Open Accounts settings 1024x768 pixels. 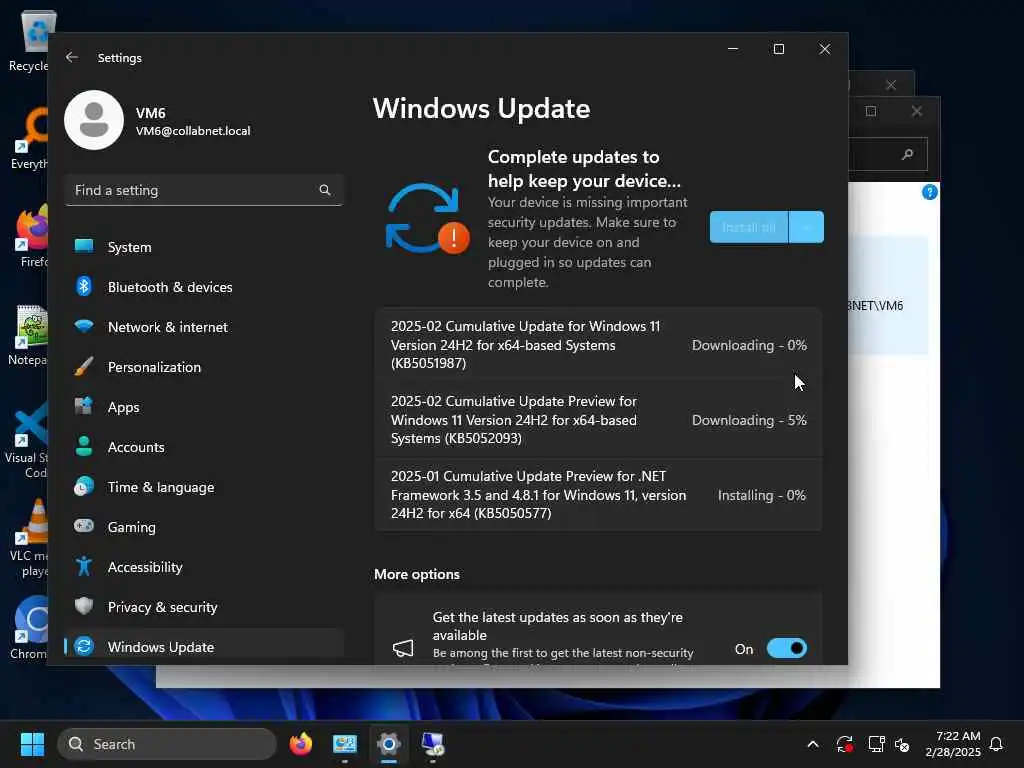click(204, 447)
